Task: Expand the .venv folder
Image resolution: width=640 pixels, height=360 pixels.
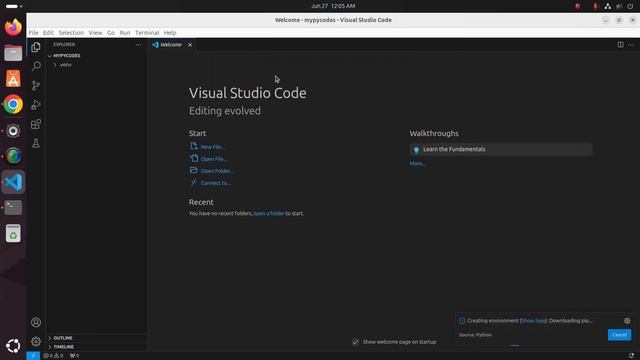Action: point(65,65)
